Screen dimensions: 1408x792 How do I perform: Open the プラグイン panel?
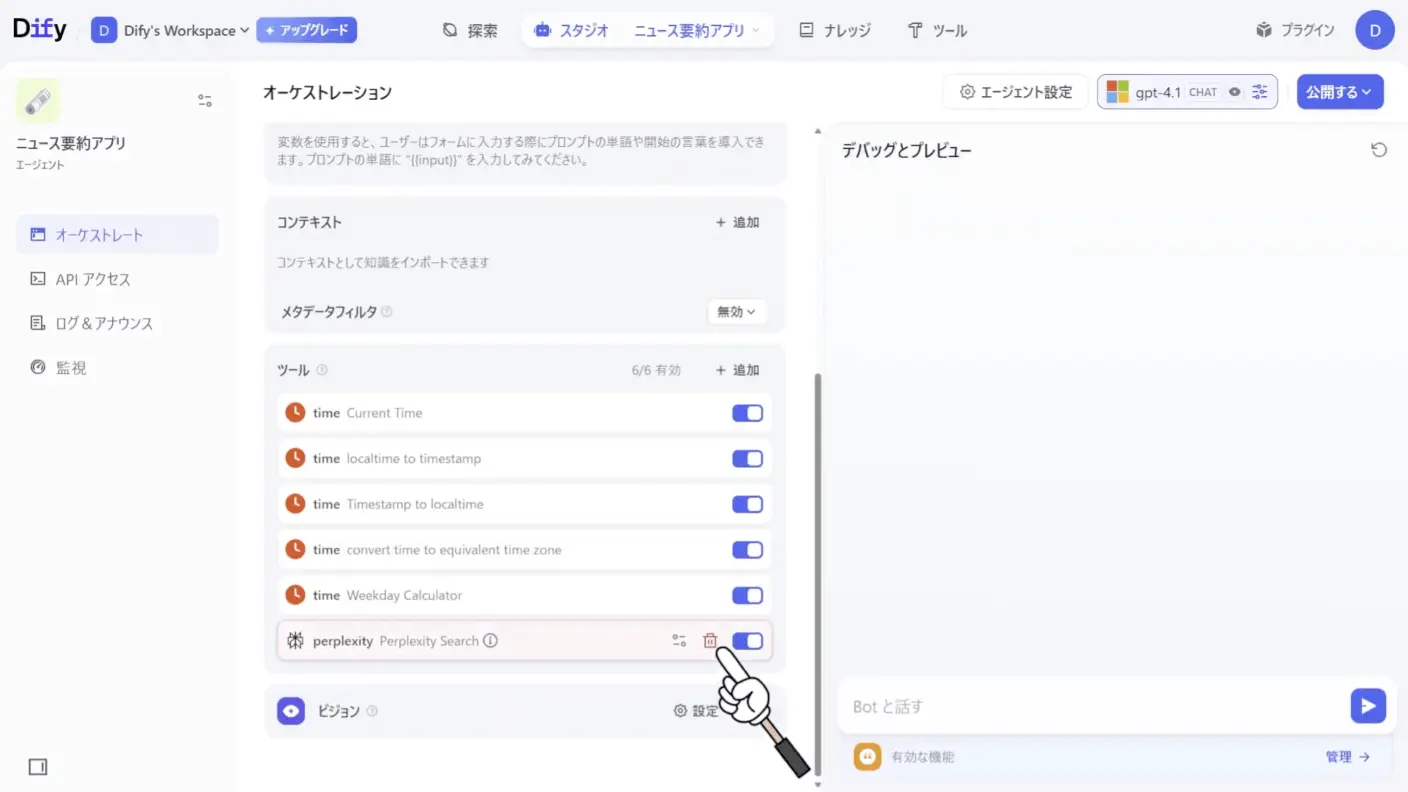(1295, 30)
